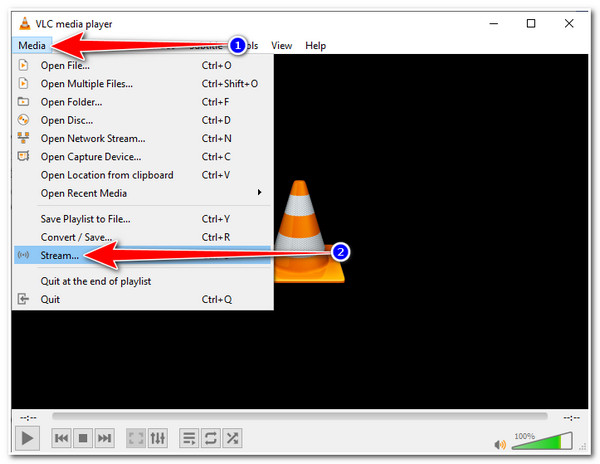Click the playback seek bar

pyautogui.click(x=300, y=416)
